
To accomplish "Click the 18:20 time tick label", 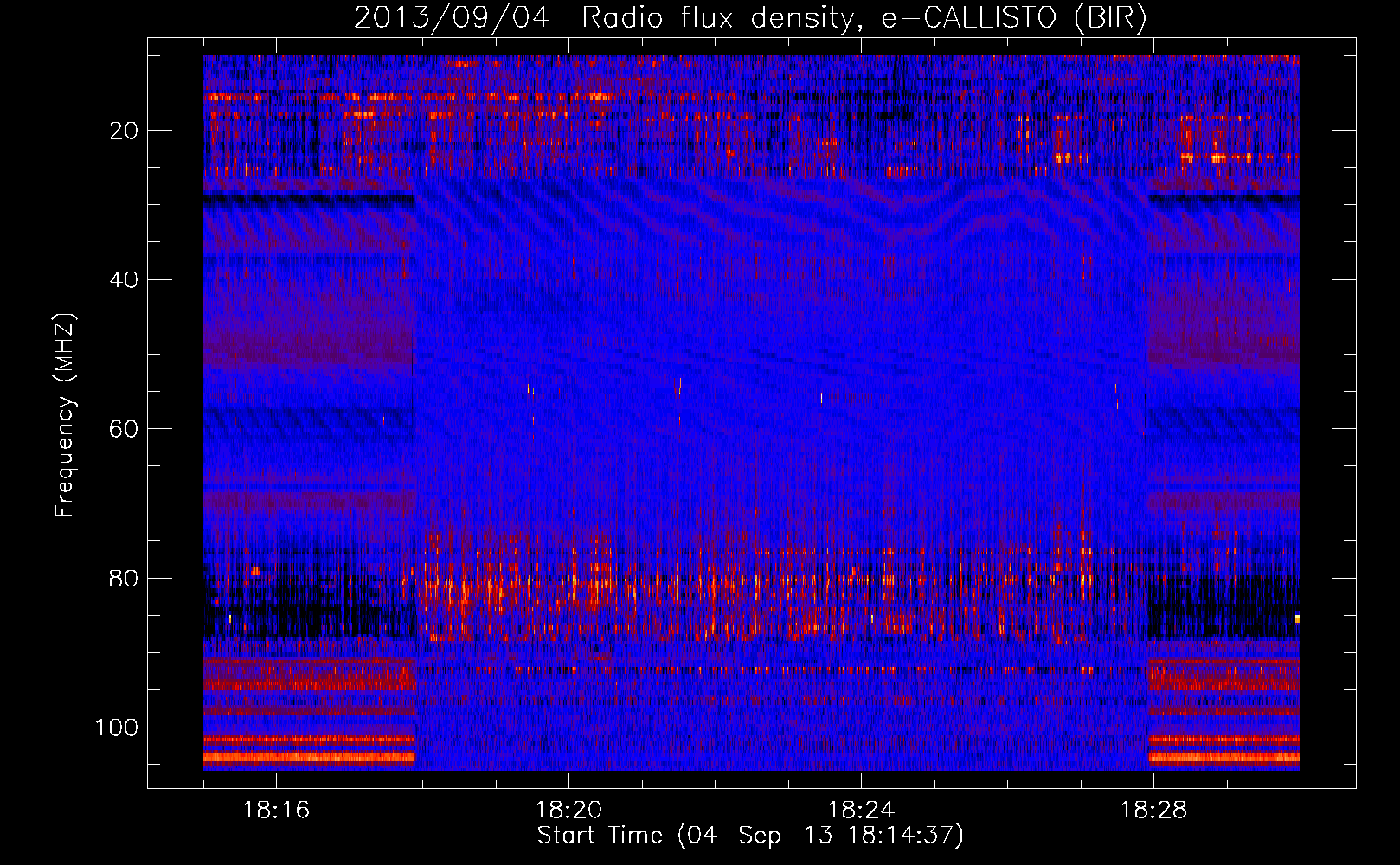I will pos(568,811).
